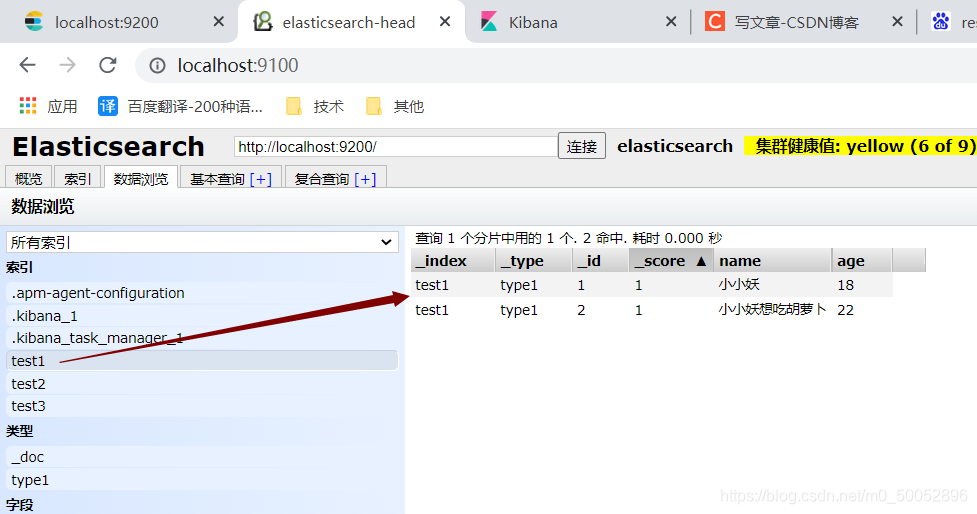Toggle sort on the _score column header
Image resolution: width=977 pixels, height=514 pixels.
pos(671,260)
